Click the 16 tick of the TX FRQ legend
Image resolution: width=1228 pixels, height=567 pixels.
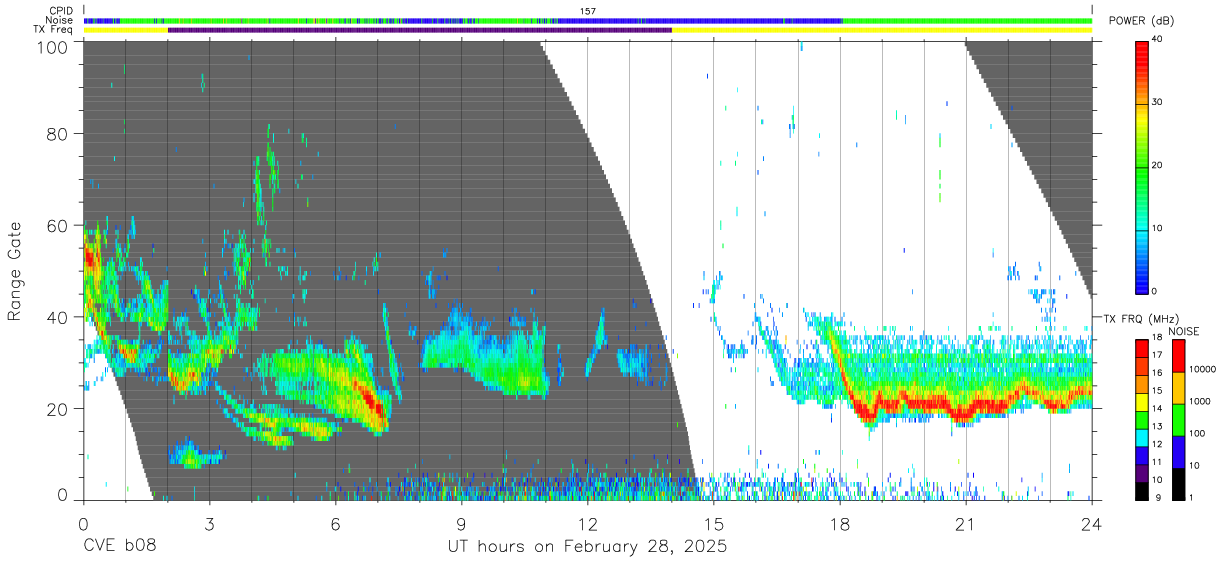click(1158, 372)
